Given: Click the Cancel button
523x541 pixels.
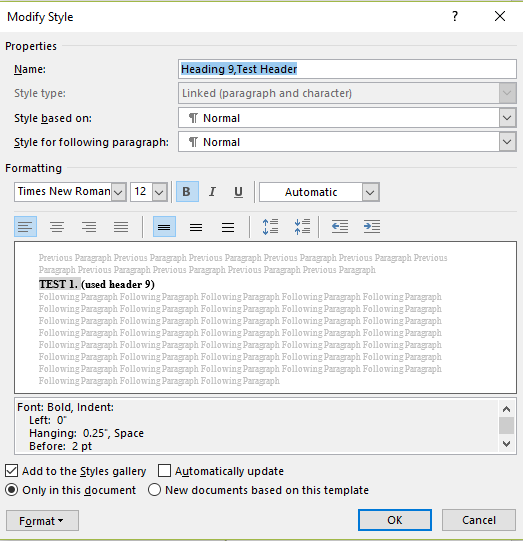Looking at the screenshot, I should point(479,520).
